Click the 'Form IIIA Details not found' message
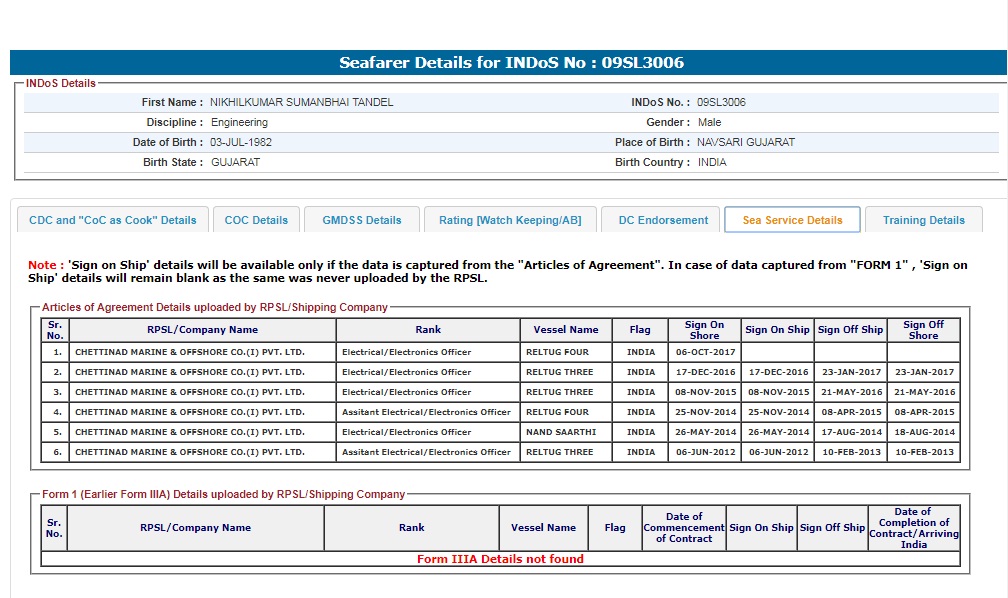 coord(500,559)
